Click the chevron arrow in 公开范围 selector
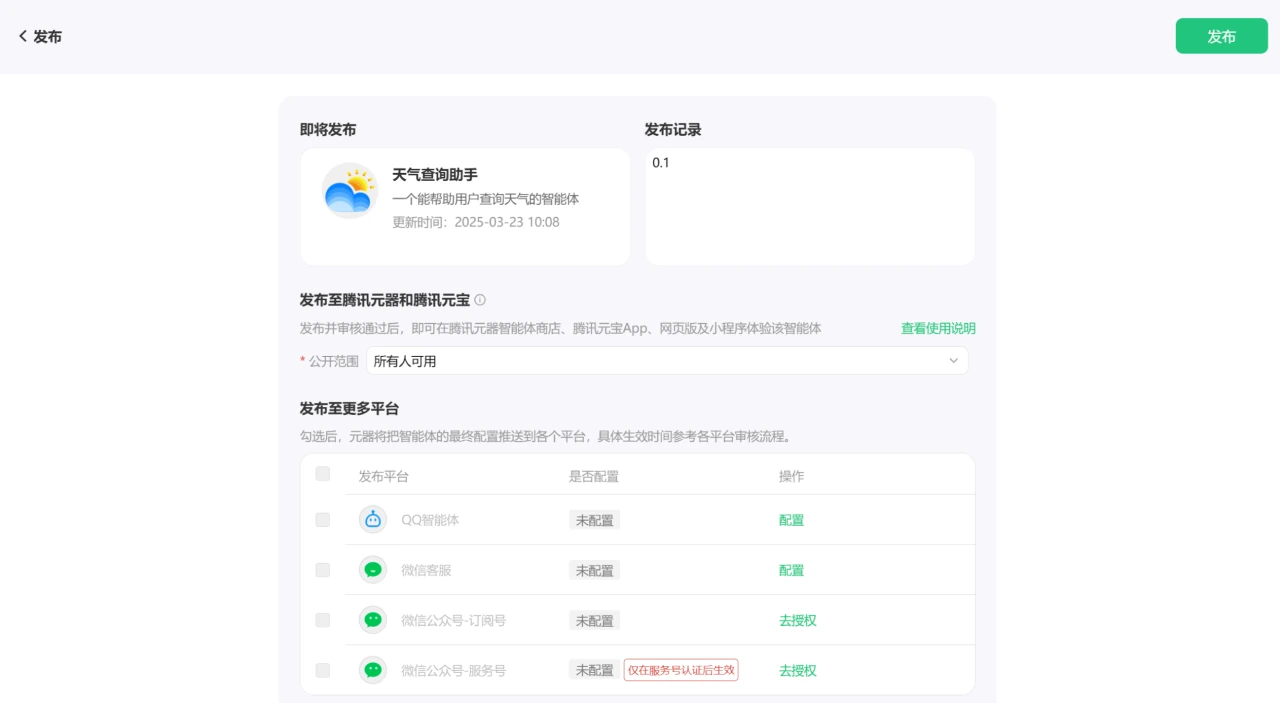1280x703 pixels. 953,361
